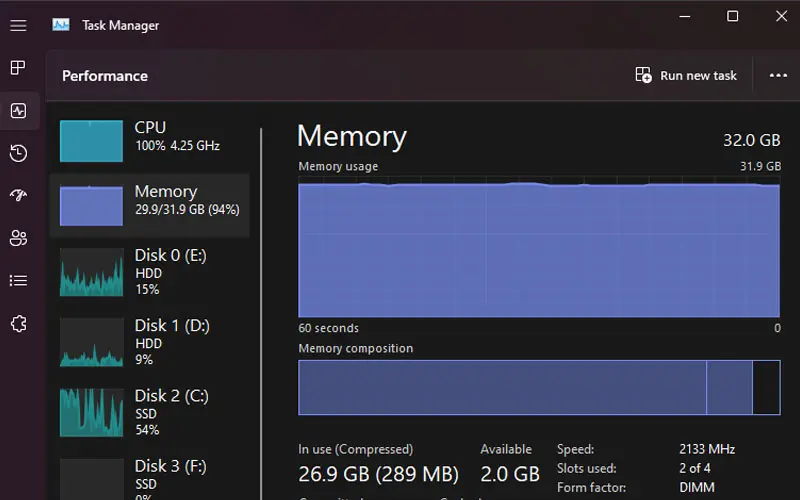Open the three-dots more options menu
The width and height of the screenshot is (800, 500).
[778, 76]
